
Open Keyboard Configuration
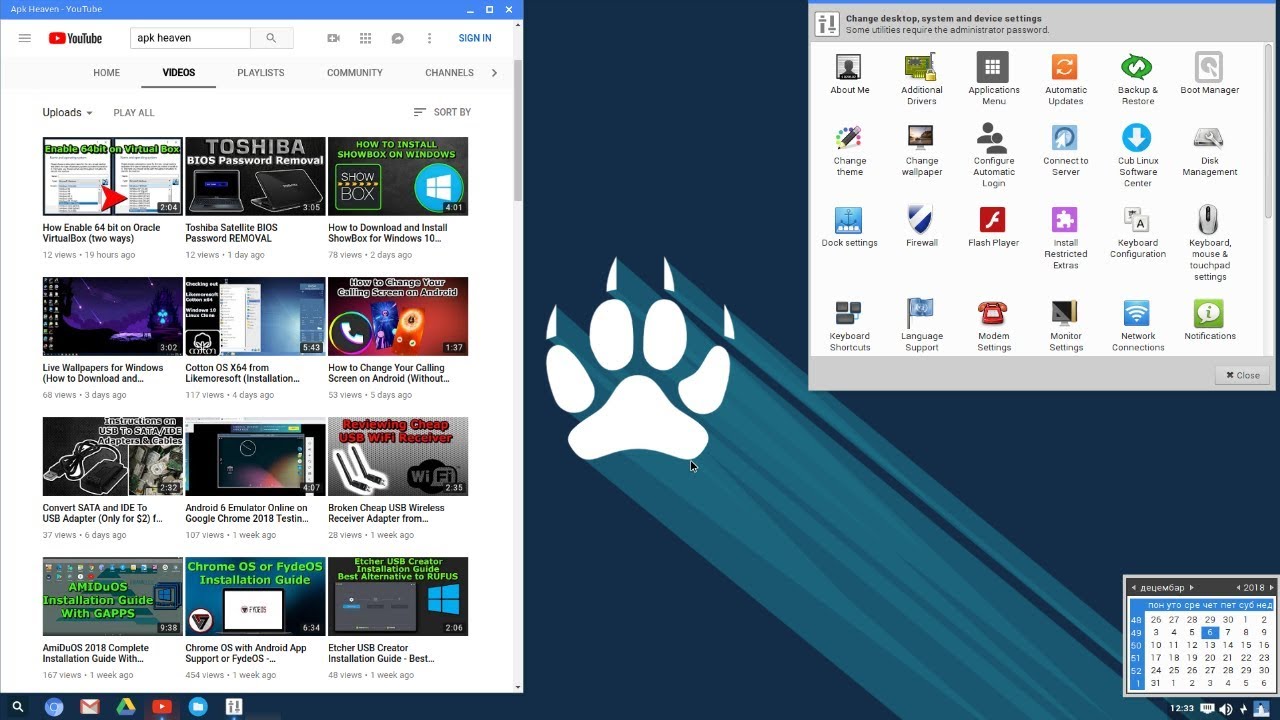pyautogui.click(x=1137, y=232)
